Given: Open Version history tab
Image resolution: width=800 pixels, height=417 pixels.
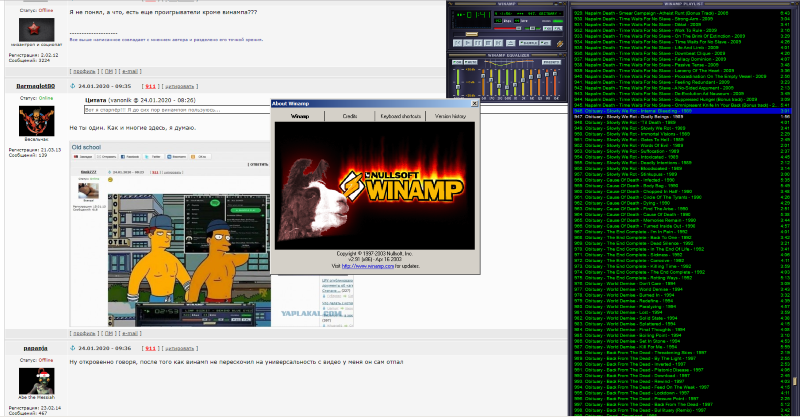Looking at the screenshot, I should (x=450, y=116).
